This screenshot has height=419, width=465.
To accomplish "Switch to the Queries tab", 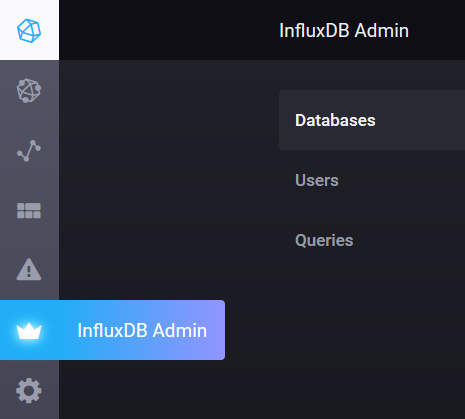I will (324, 240).
